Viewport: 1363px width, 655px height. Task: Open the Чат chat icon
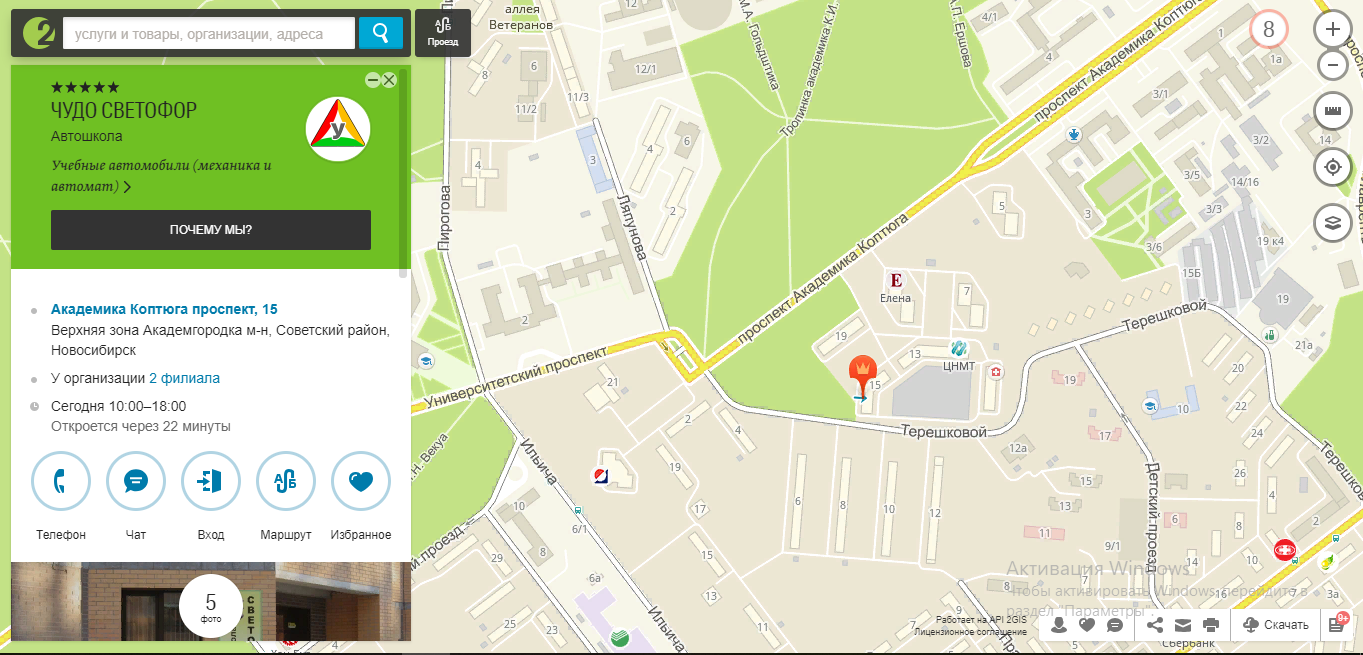(x=136, y=481)
